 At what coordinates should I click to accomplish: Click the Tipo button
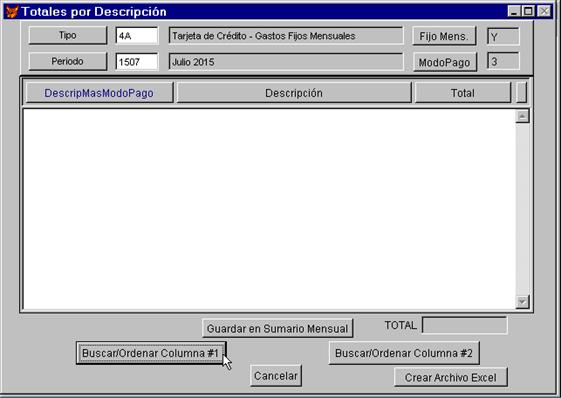[68, 35]
